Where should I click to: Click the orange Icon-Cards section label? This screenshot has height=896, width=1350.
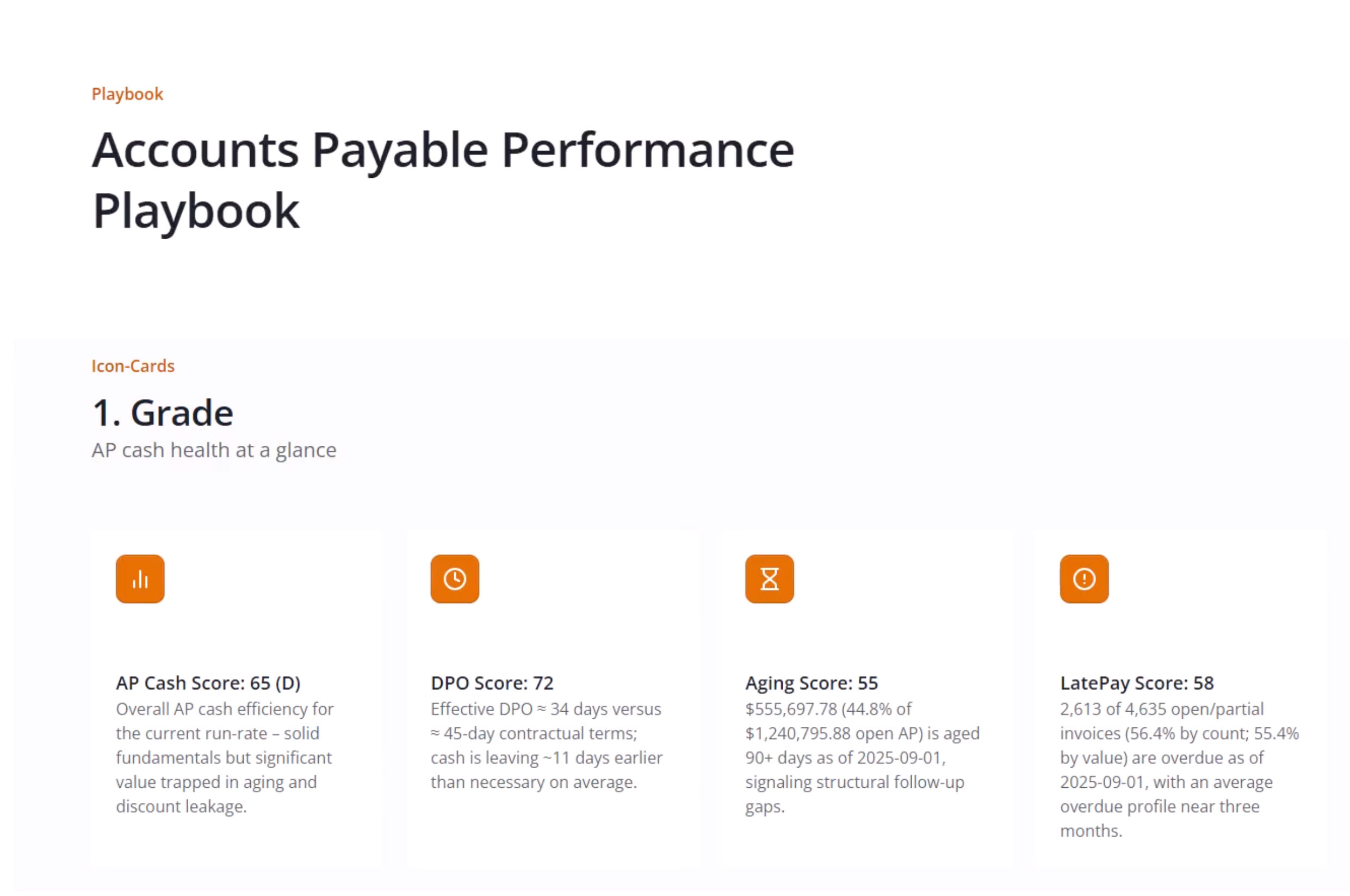pyautogui.click(x=133, y=366)
